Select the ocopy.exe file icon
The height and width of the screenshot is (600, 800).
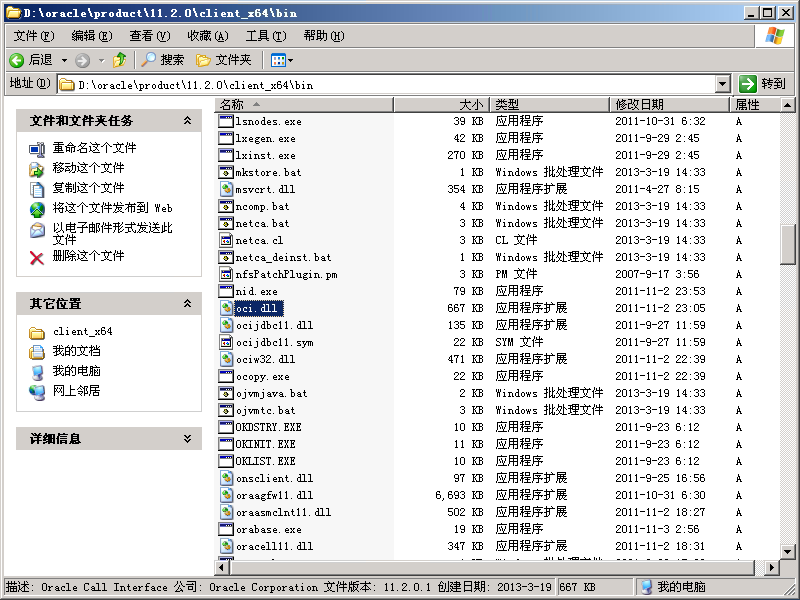click(x=226, y=376)
